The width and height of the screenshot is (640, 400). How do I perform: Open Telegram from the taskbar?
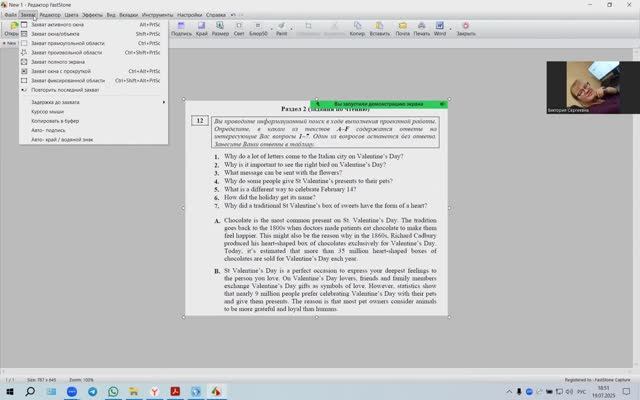(93, 392)
